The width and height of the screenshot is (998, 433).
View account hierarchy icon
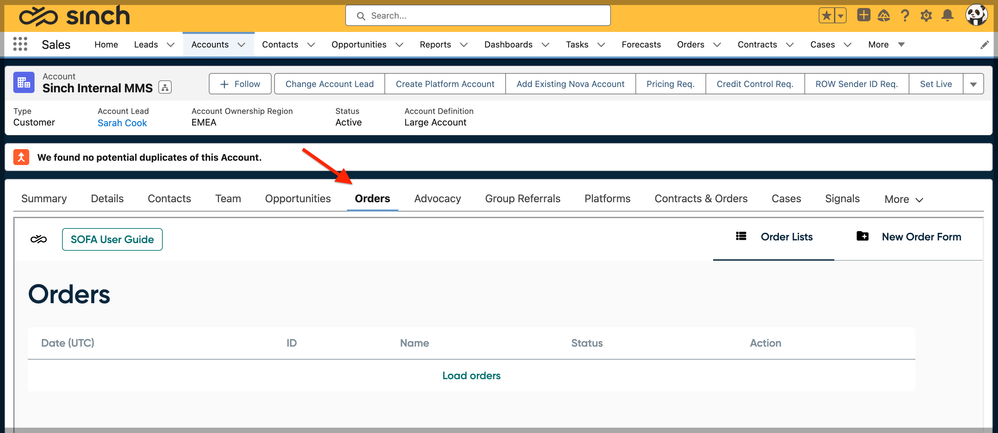click(x=165, y=87)
